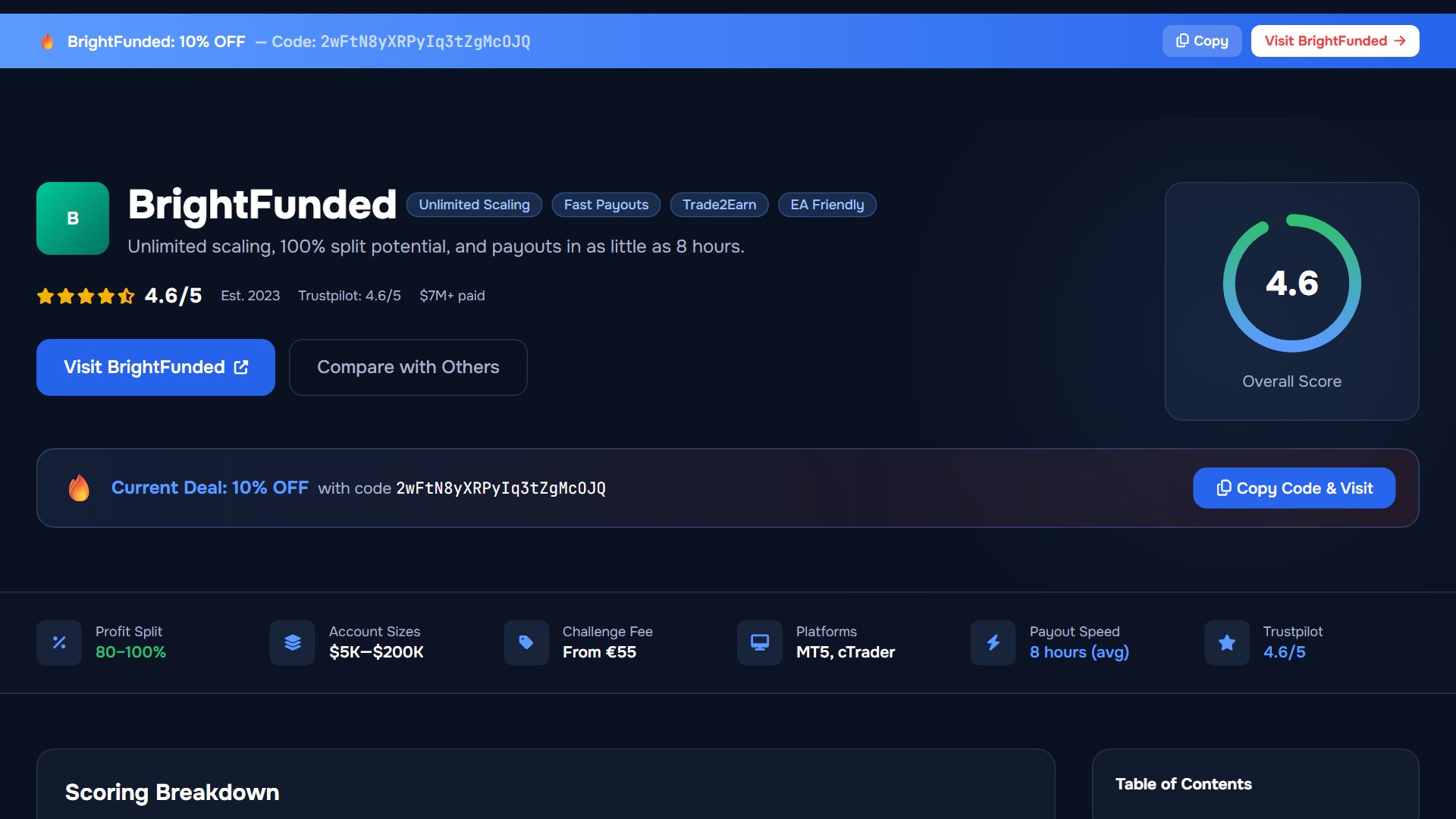Image resolution: width=1456 pixels, height=819 pixels.
Task: Click the Profit Split percent icon
Action: (59, 642)
